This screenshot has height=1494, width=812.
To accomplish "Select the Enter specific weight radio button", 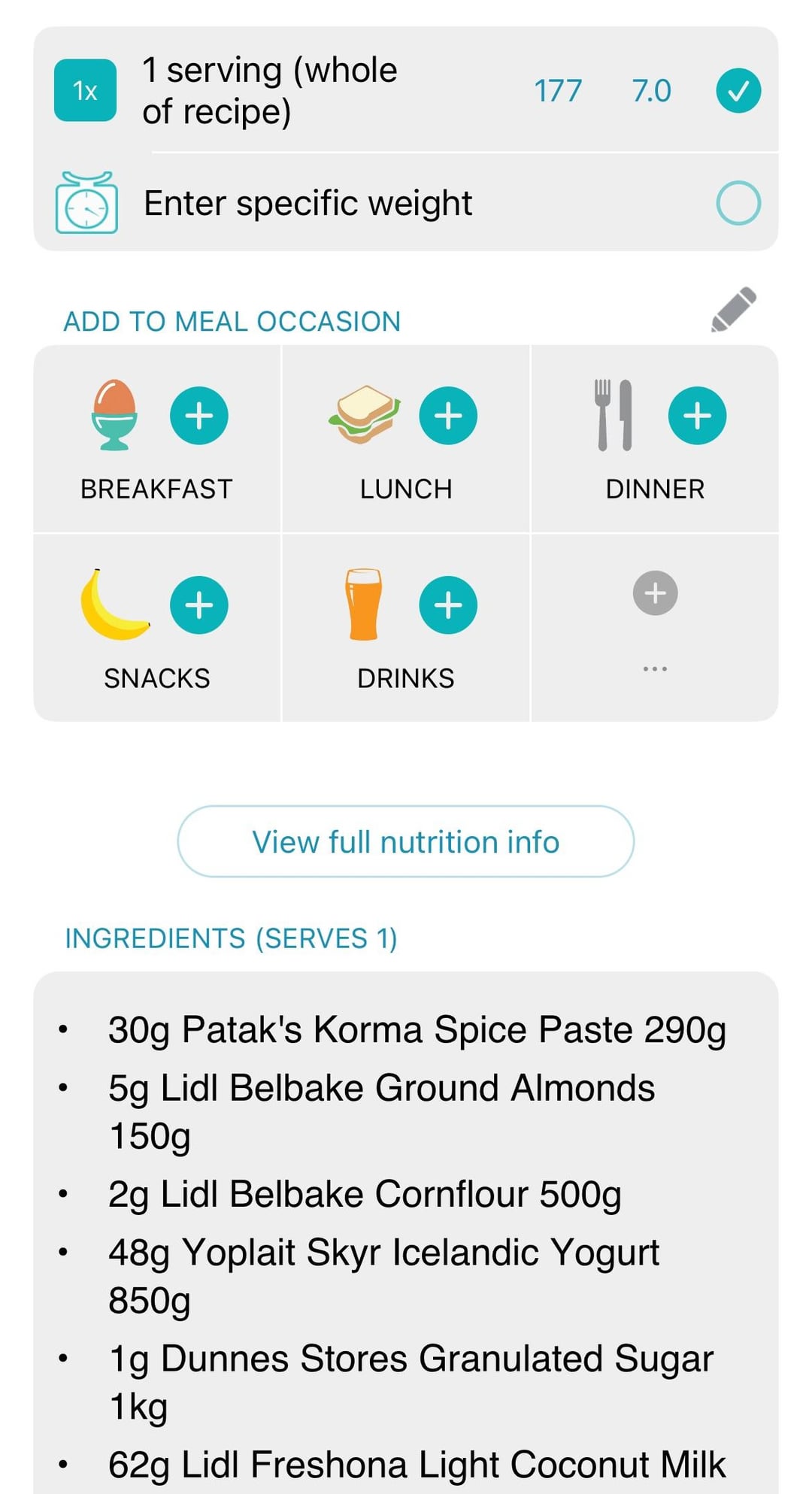I will pyautogui.click(x=738, y=203).
